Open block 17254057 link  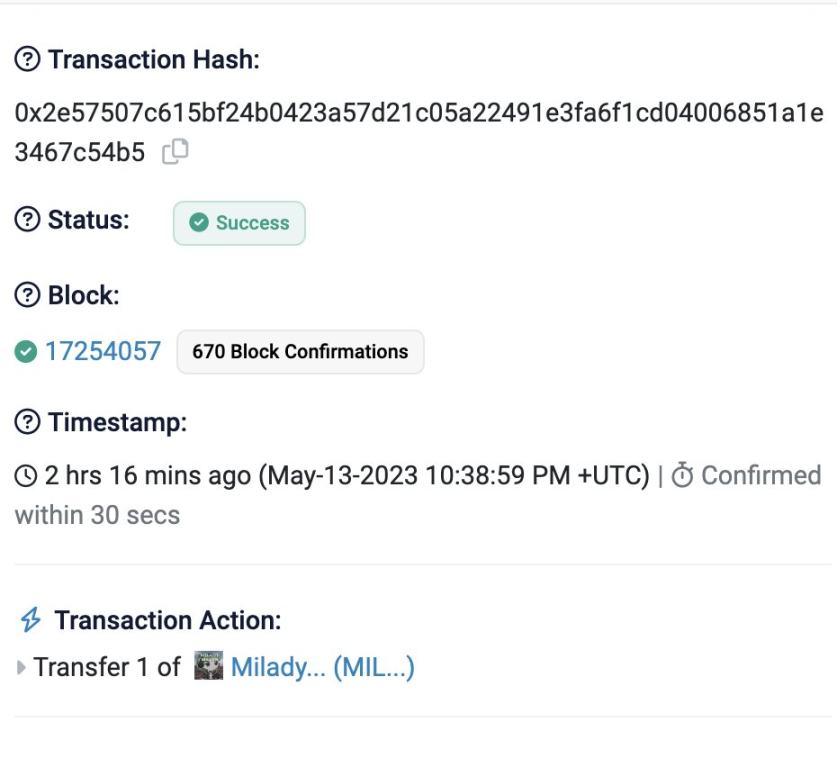click(x=102, y=352)
